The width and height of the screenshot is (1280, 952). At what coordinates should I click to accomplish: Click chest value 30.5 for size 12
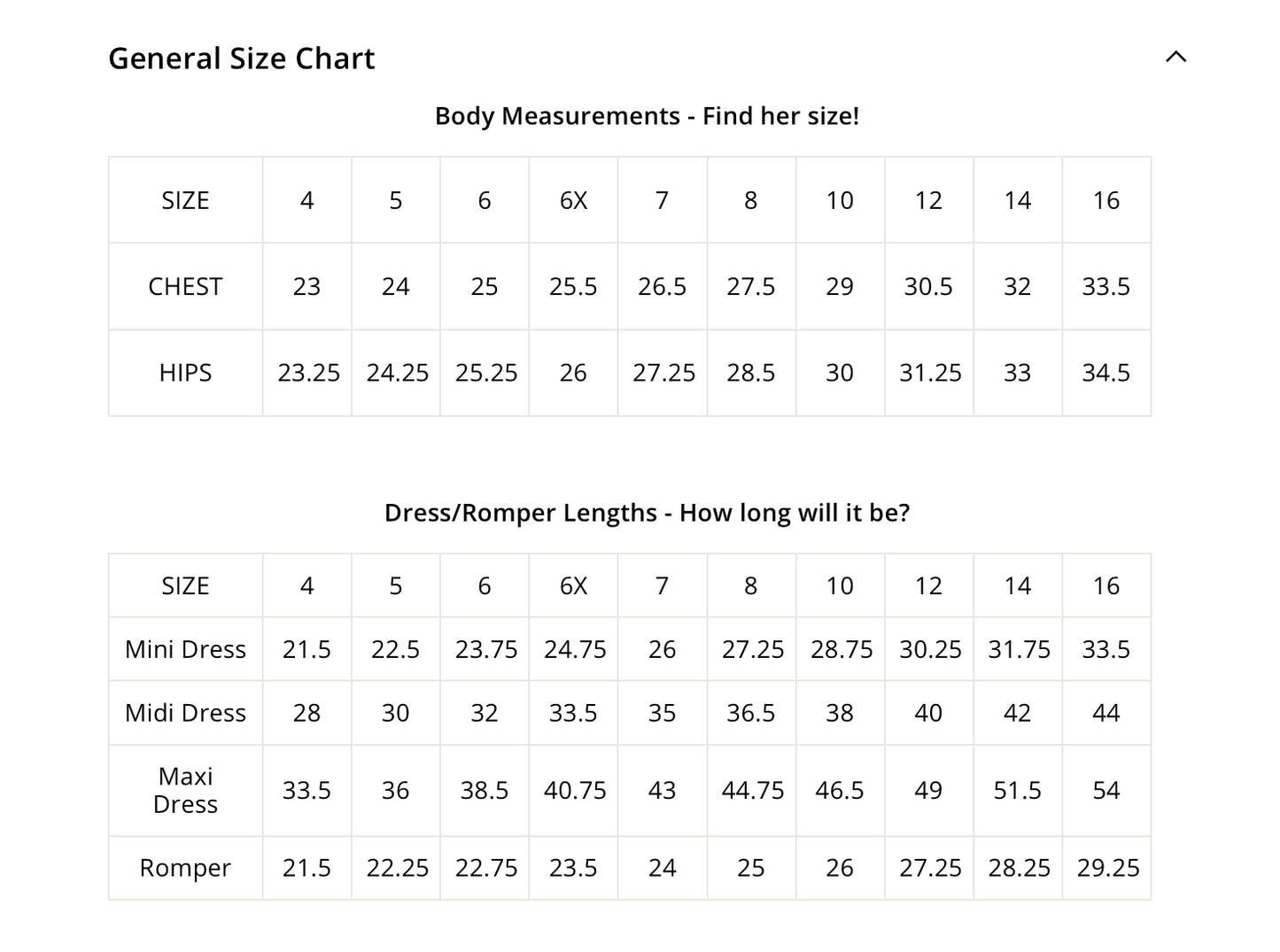point(928,287)
